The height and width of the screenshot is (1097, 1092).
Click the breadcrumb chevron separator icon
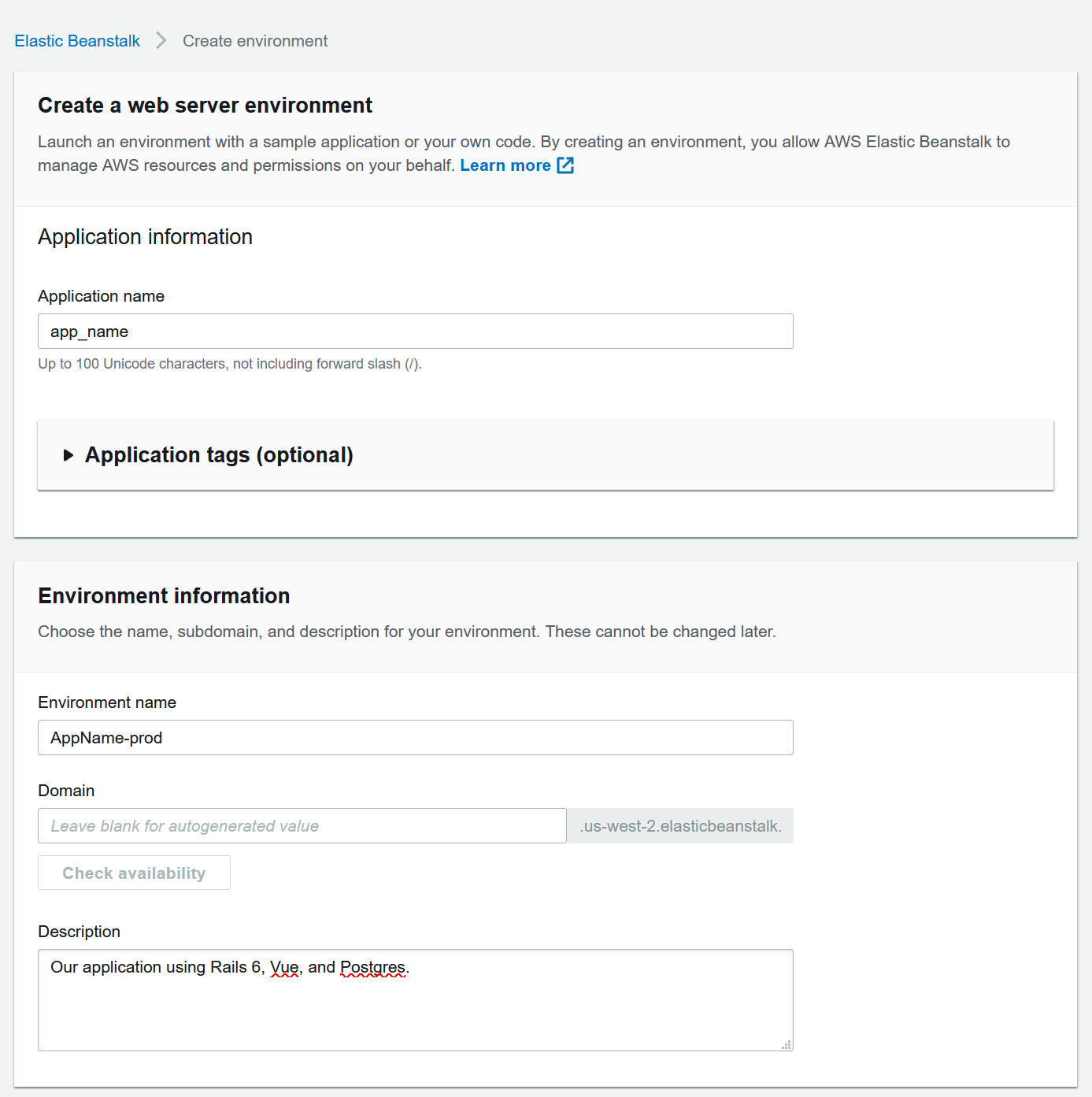[x=161, y=40]
